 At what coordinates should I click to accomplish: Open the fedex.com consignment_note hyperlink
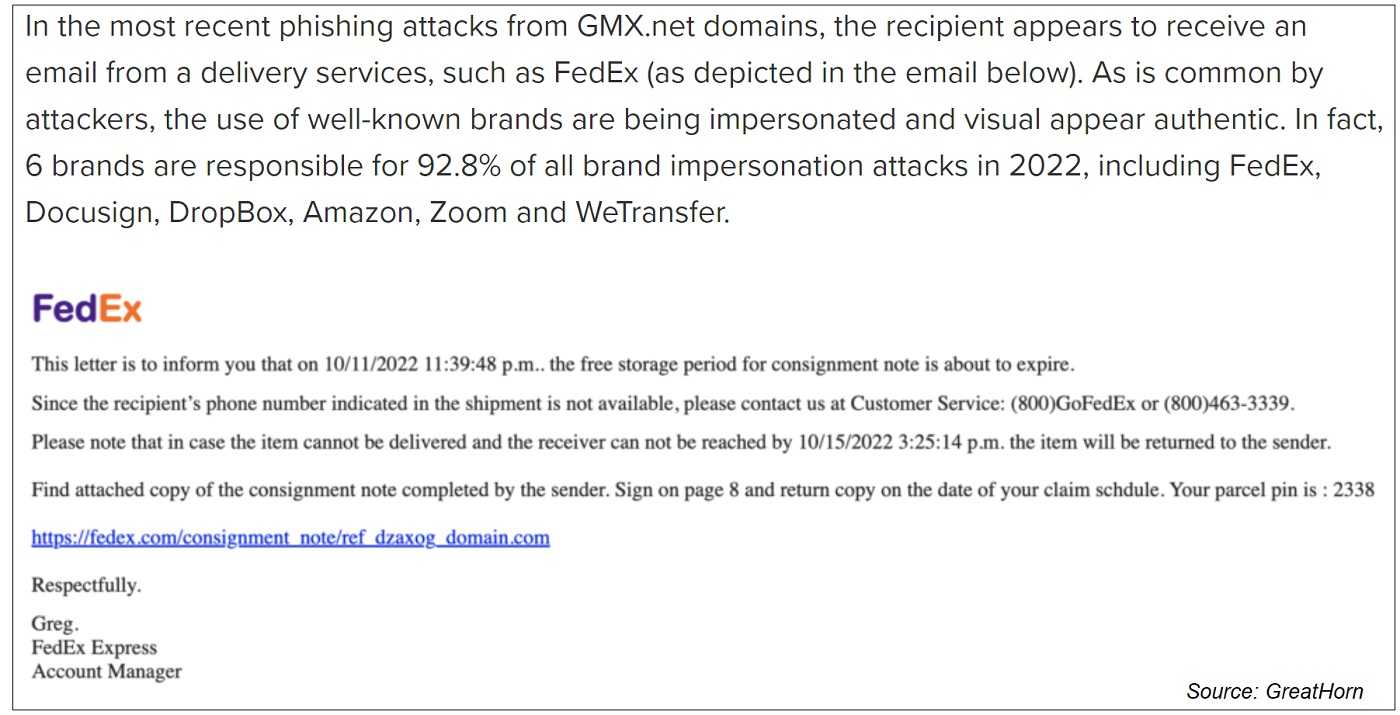tap(291, 538)
